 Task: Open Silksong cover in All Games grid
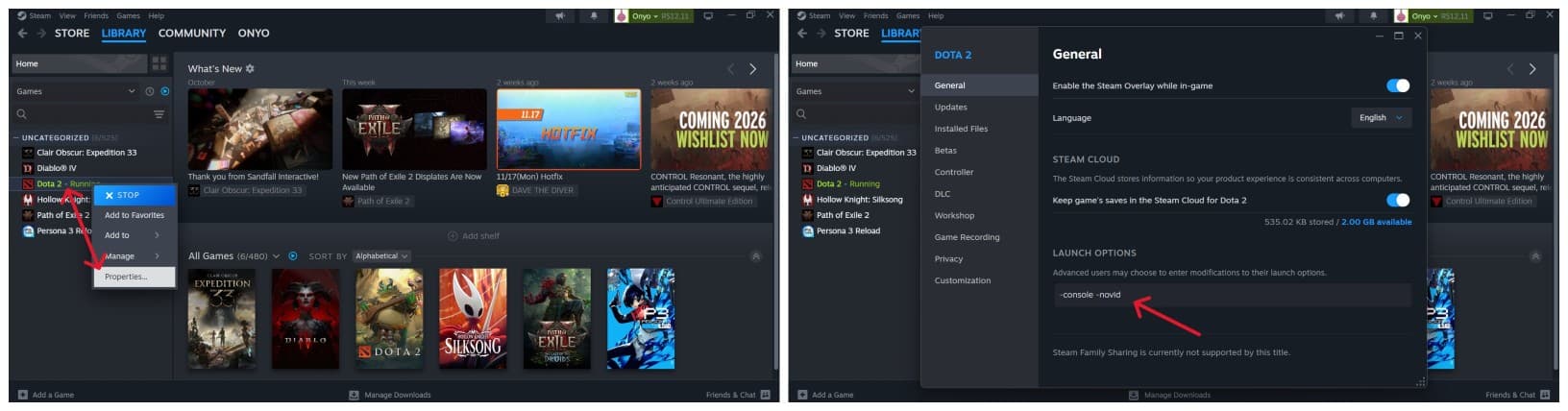coord(474,319)
